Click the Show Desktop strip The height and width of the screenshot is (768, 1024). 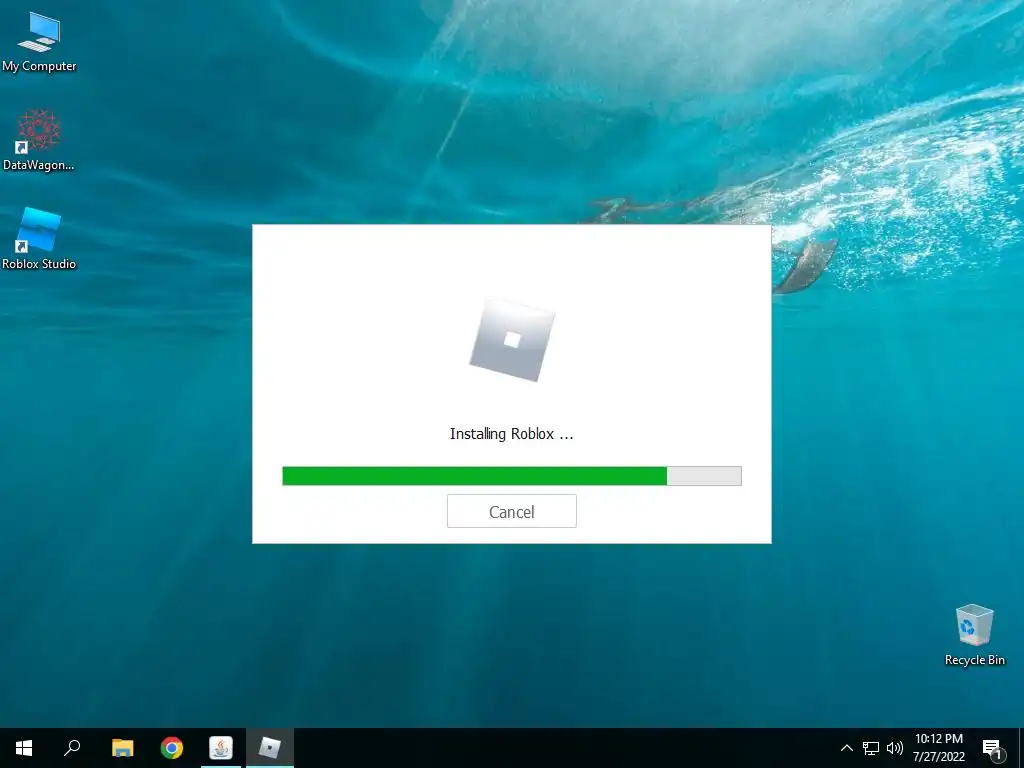[1021, 748]
